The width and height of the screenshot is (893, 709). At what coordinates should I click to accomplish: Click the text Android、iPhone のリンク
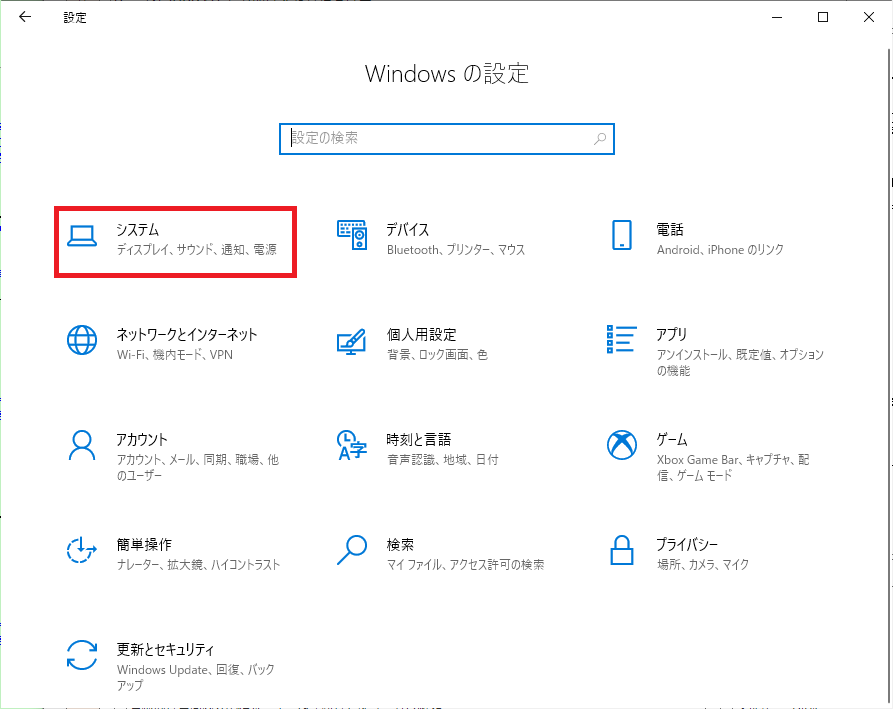tap(720, 249)
